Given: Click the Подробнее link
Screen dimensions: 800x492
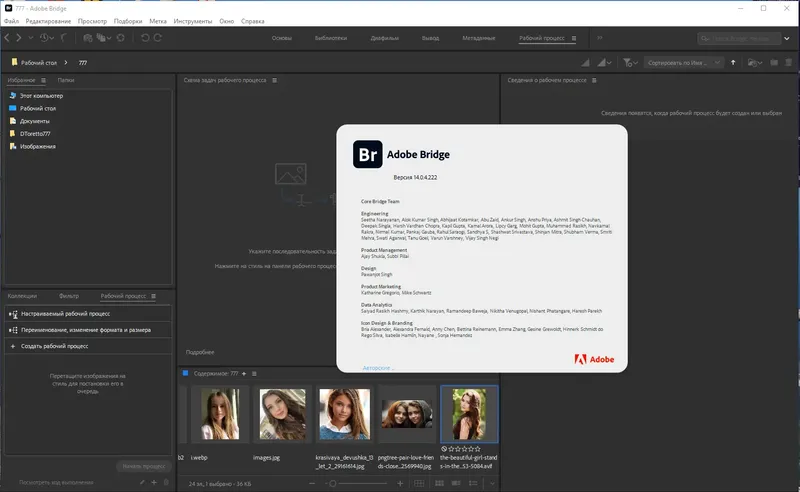Looking at the screenshot, I should click(200, 352).
